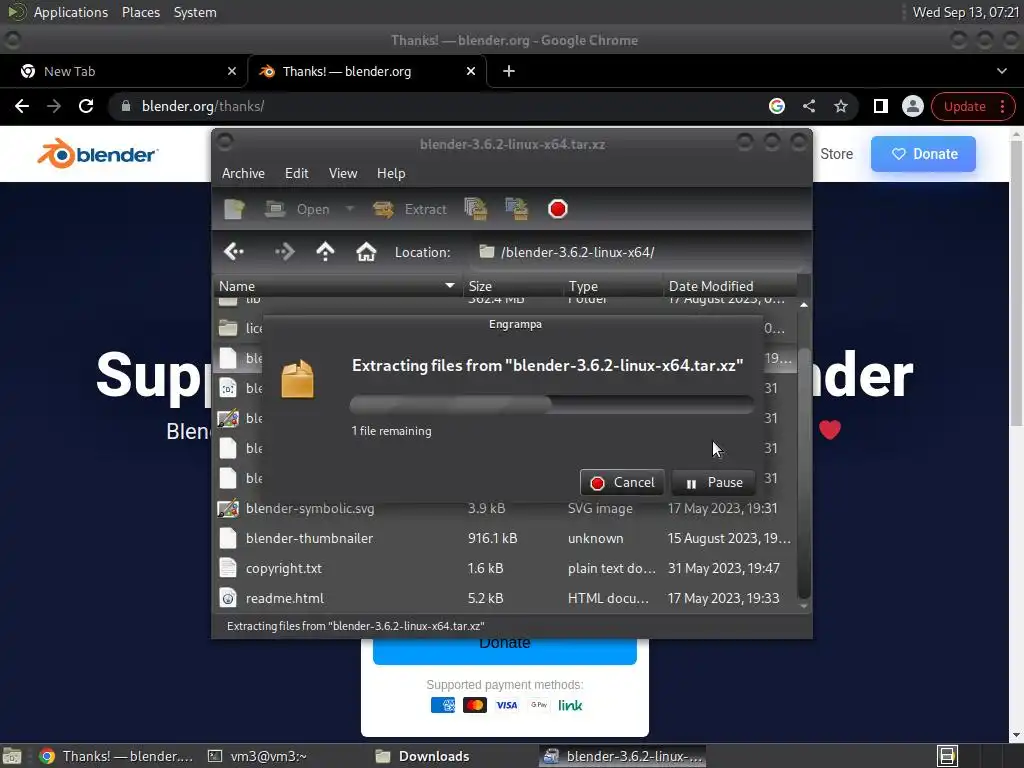This screenshot has height=768, width=1024.
Task: Go up one folder level in archive
Action: click(x=325, y=251)
